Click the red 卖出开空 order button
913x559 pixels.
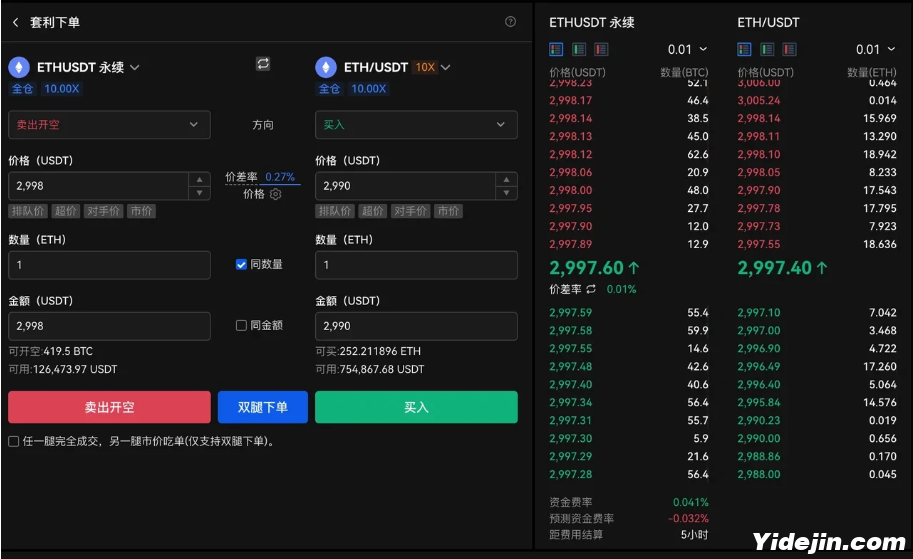point(109,407)
